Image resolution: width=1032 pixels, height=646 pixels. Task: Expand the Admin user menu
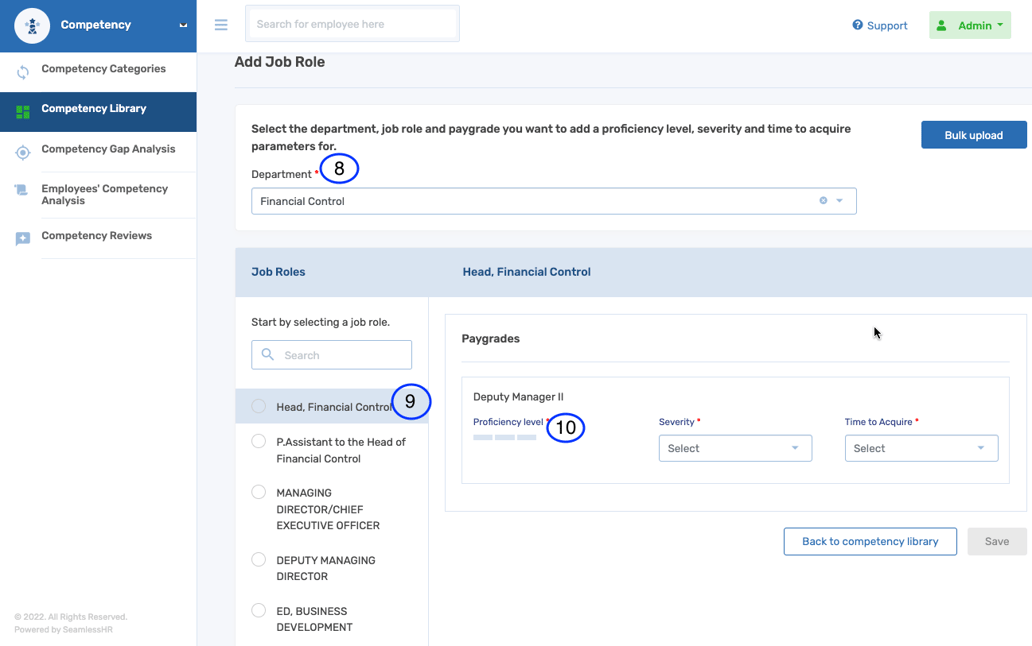[x=969, y=25]
